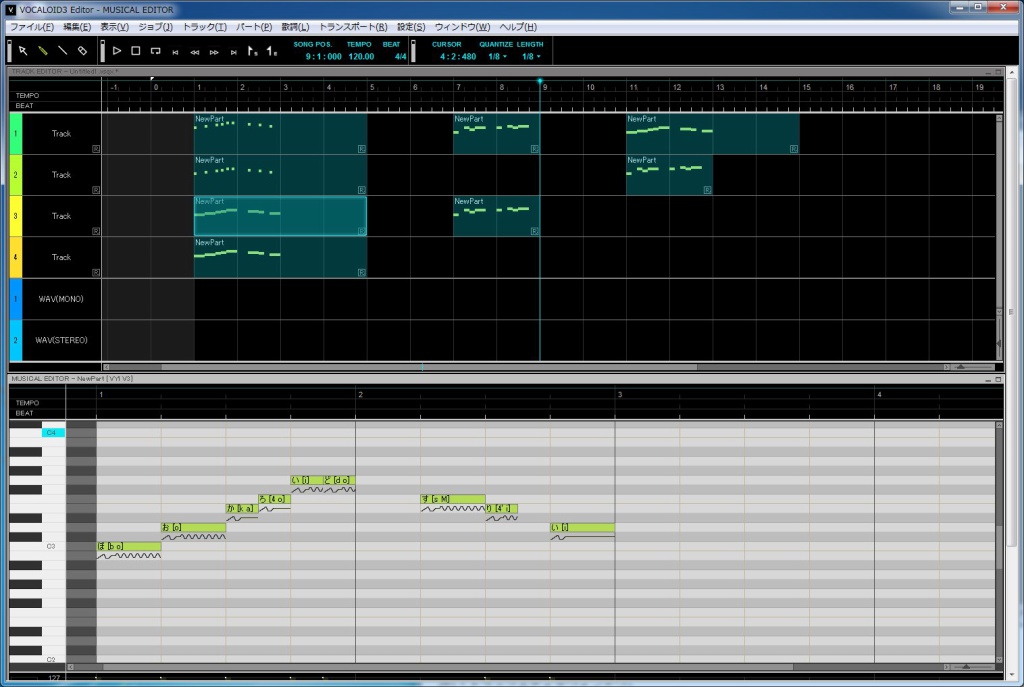The image size is (1024, 687).
Task: Stop playback with the stop button
Action: (136, 50)
